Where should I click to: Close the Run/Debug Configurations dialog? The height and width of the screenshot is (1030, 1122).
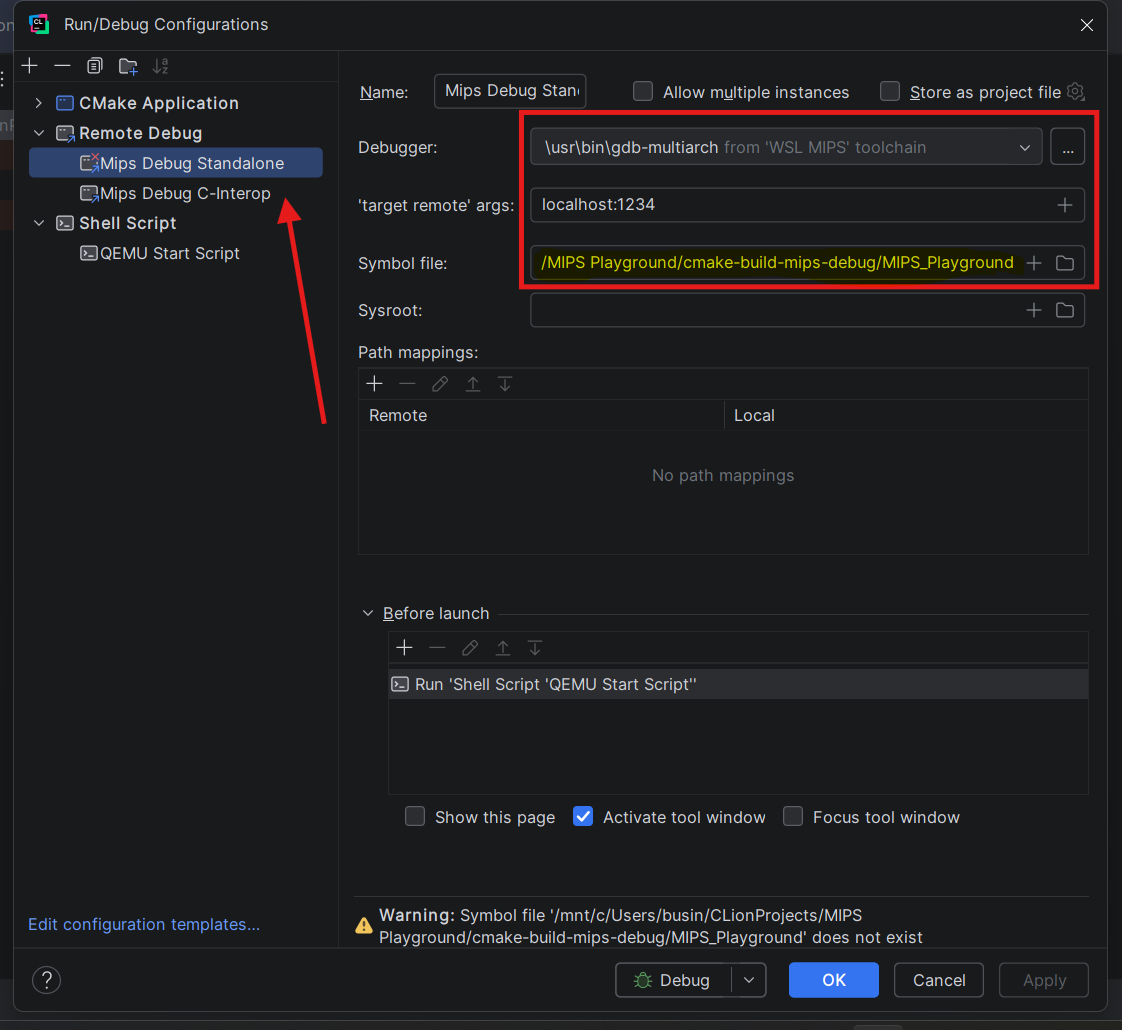1086,25
